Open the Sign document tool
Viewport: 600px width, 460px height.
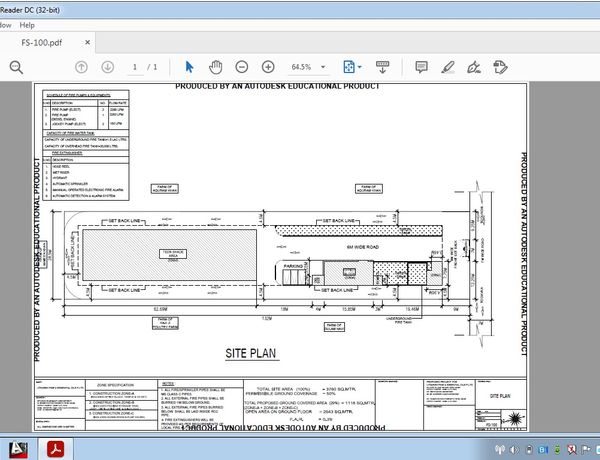tap(475, 67)
